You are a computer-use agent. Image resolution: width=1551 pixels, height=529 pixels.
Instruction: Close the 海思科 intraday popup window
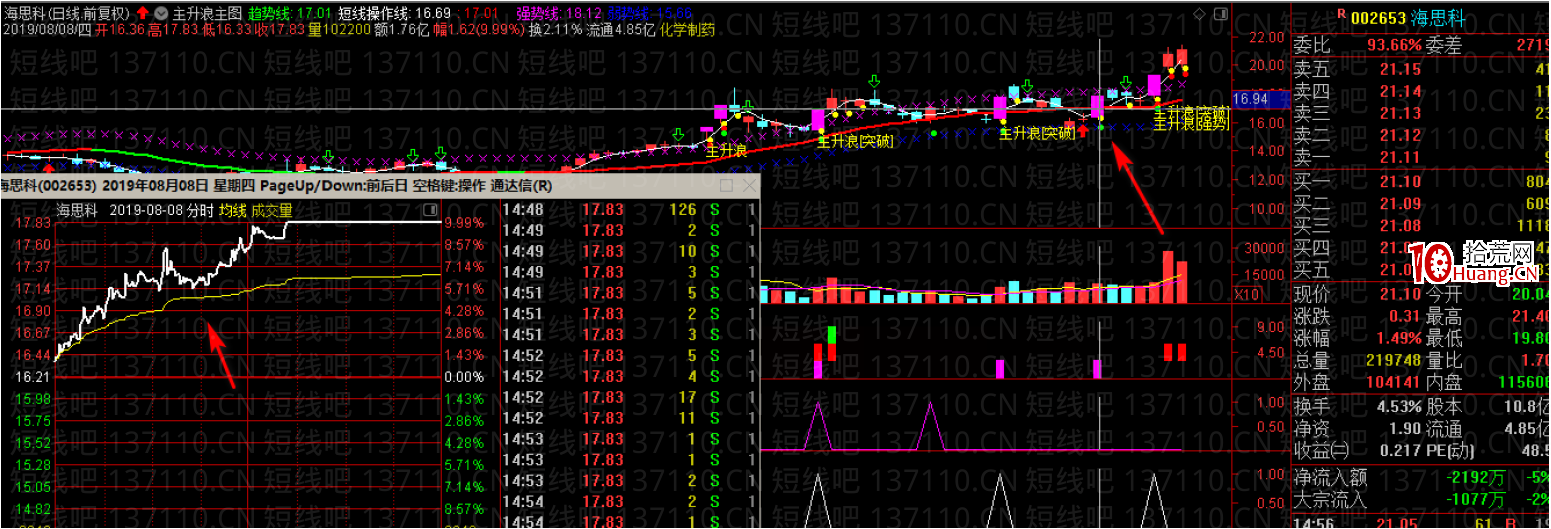pos(748,186)
